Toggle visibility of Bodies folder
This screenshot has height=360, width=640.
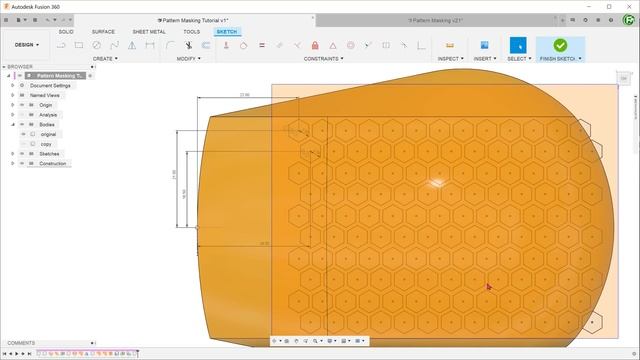click(x=22, y=124)
